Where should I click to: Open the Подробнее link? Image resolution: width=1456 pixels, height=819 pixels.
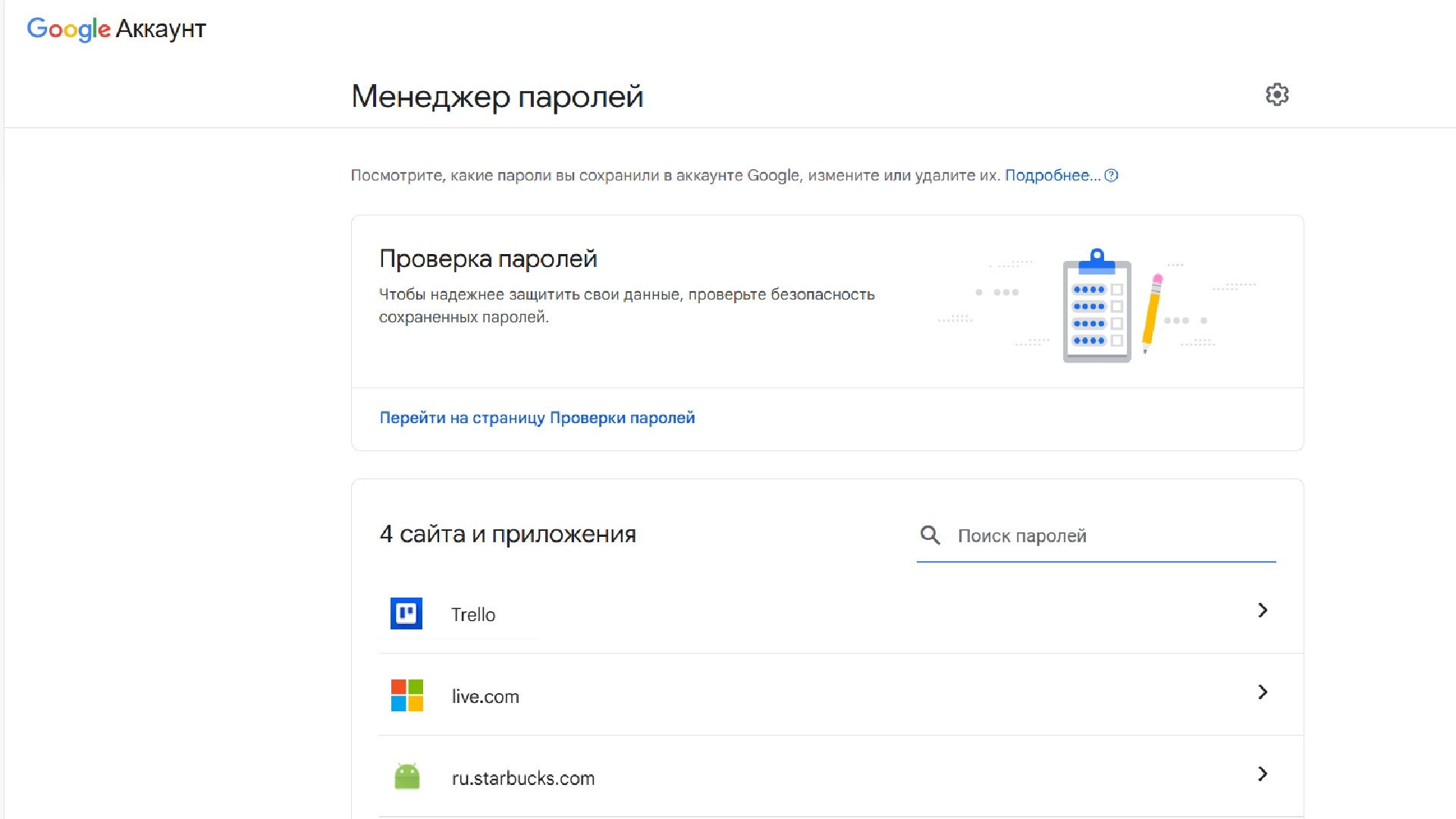coord(1051,175)
